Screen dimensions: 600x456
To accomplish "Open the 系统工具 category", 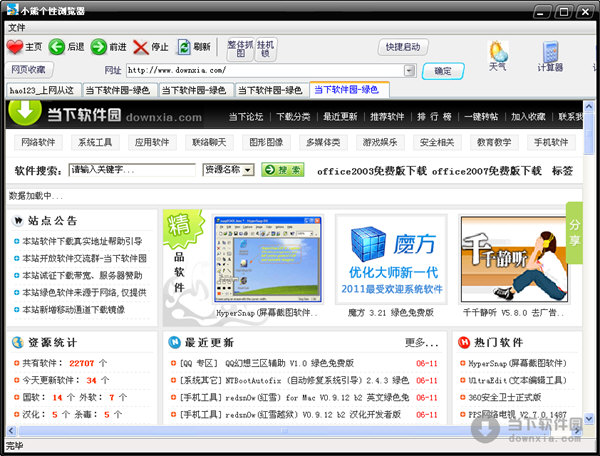I will [95, 142].
